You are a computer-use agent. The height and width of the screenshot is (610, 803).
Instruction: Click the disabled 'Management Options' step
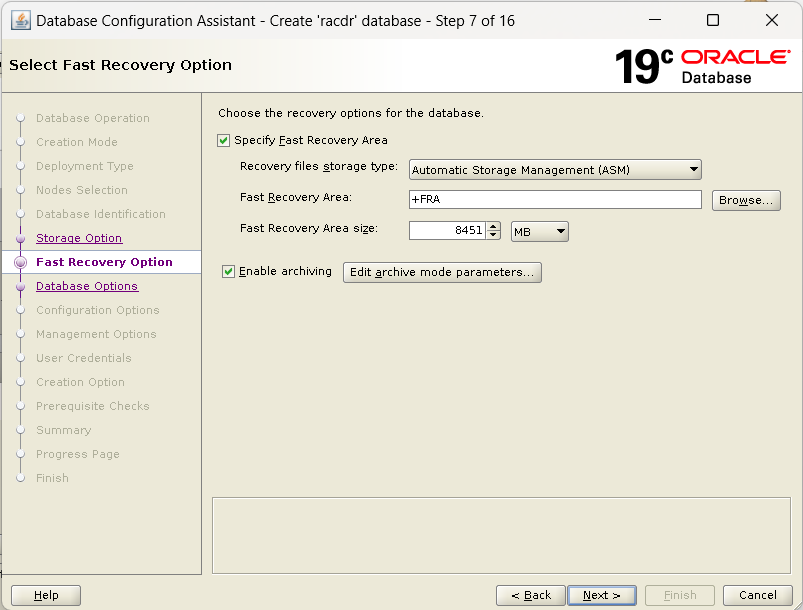[x=96, y=334]
